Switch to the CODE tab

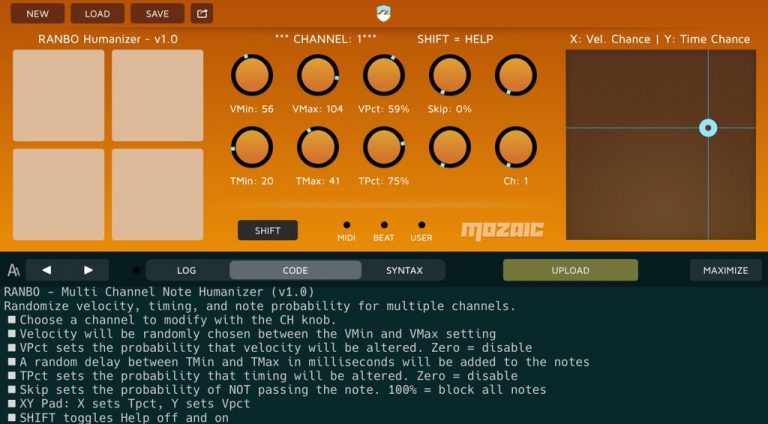[295, 270]
